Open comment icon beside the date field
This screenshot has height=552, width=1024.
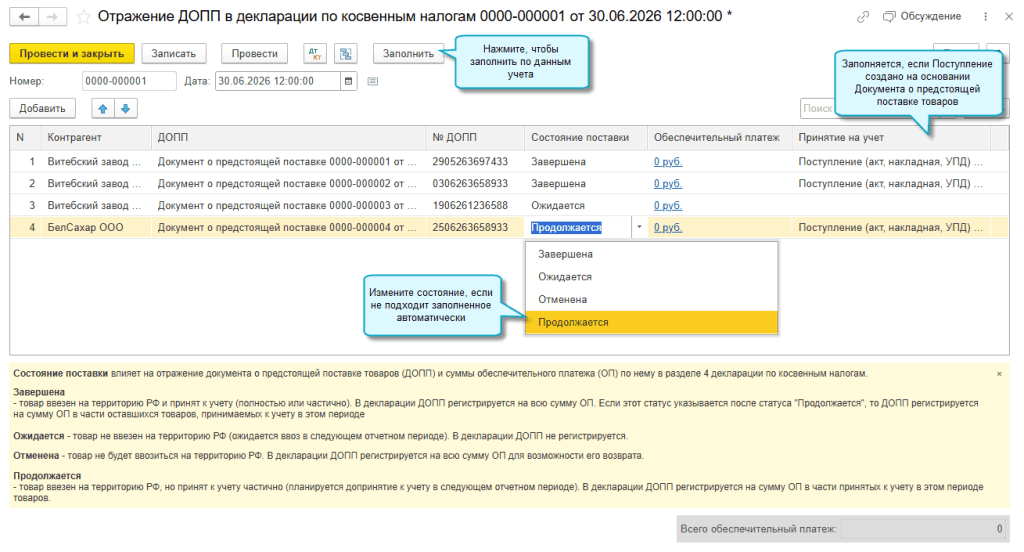click(373, 81)
